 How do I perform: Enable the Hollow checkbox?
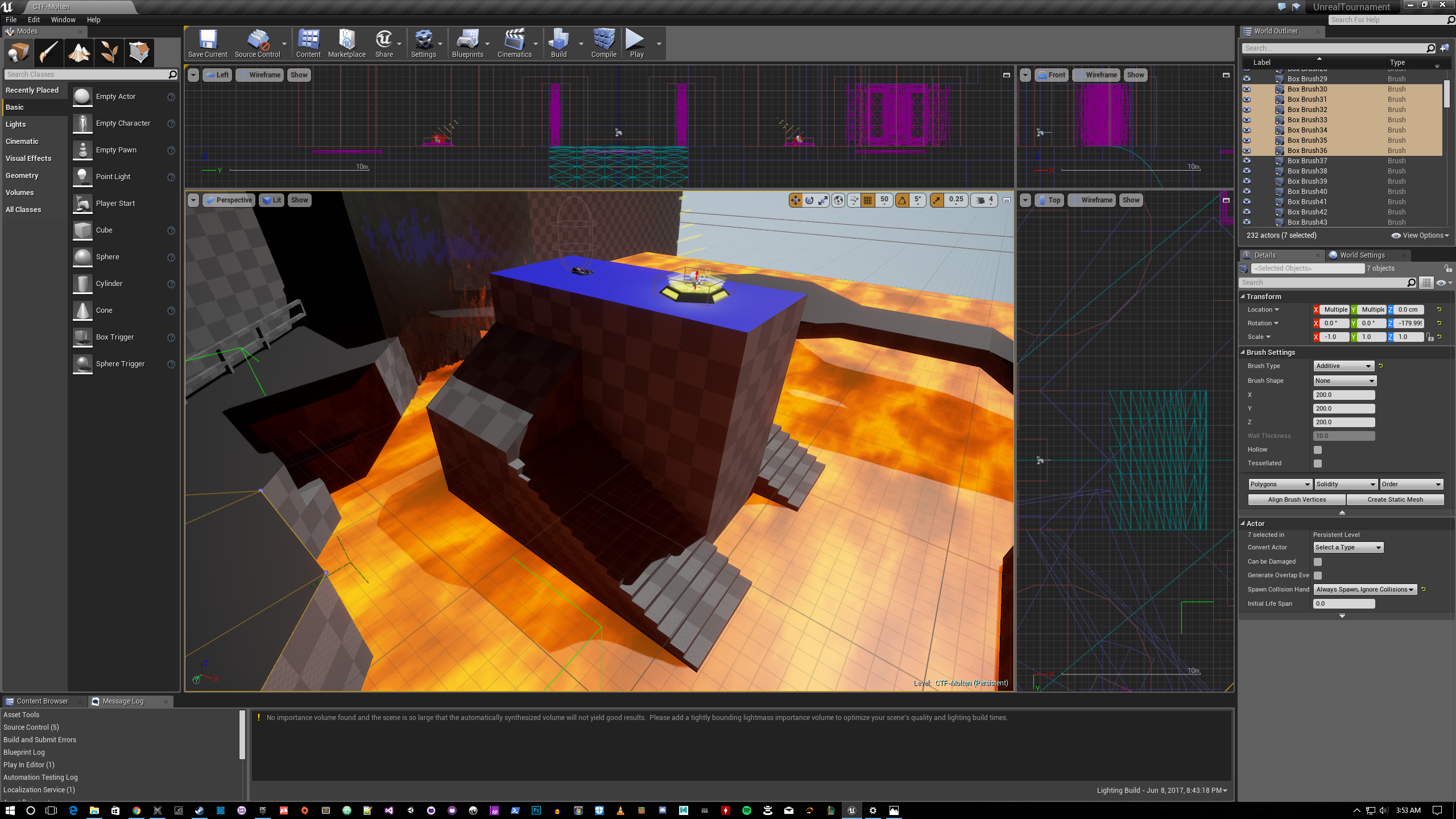[1318, 450]
